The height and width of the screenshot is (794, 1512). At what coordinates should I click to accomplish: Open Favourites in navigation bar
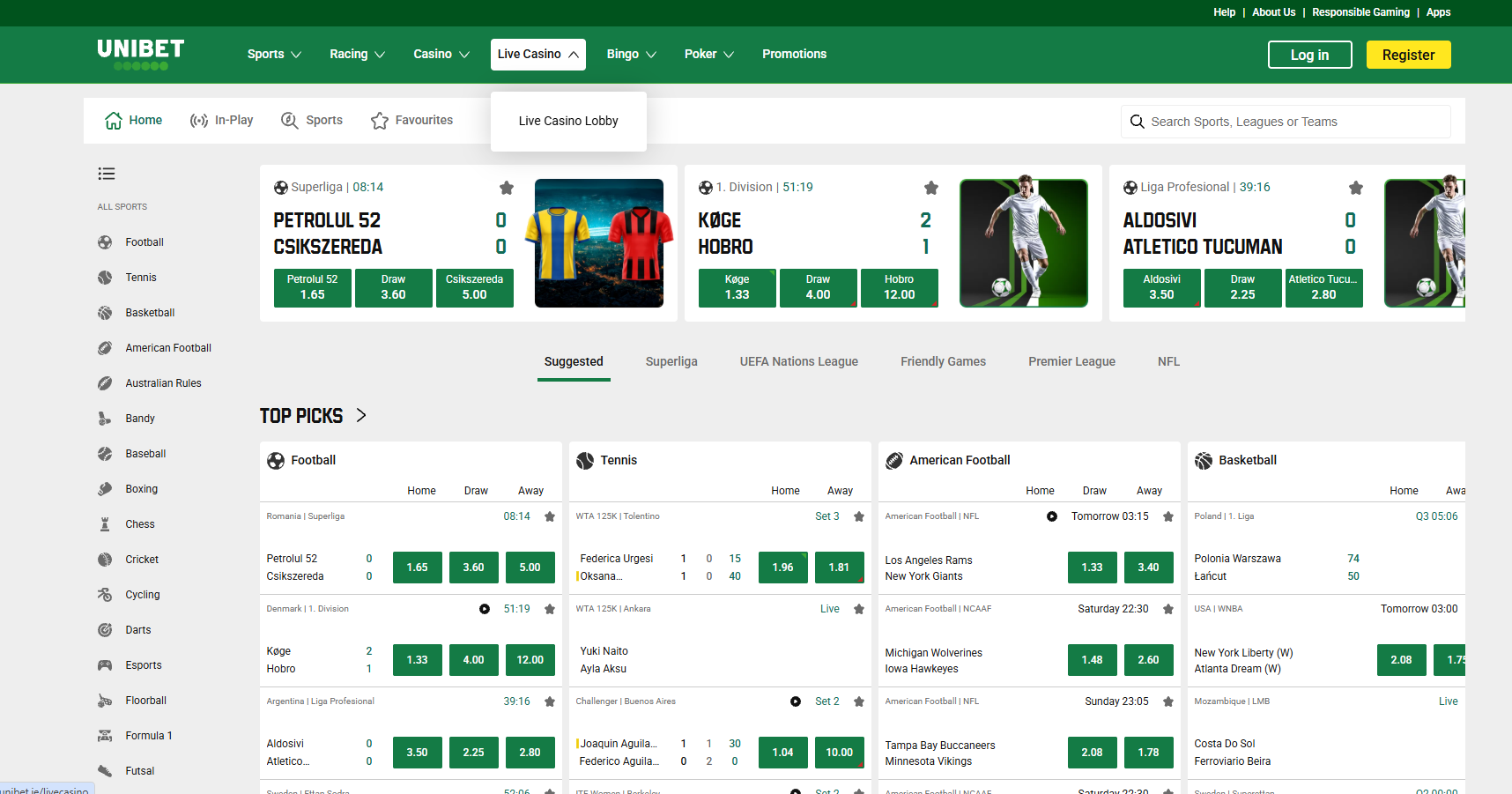[411, 121]
